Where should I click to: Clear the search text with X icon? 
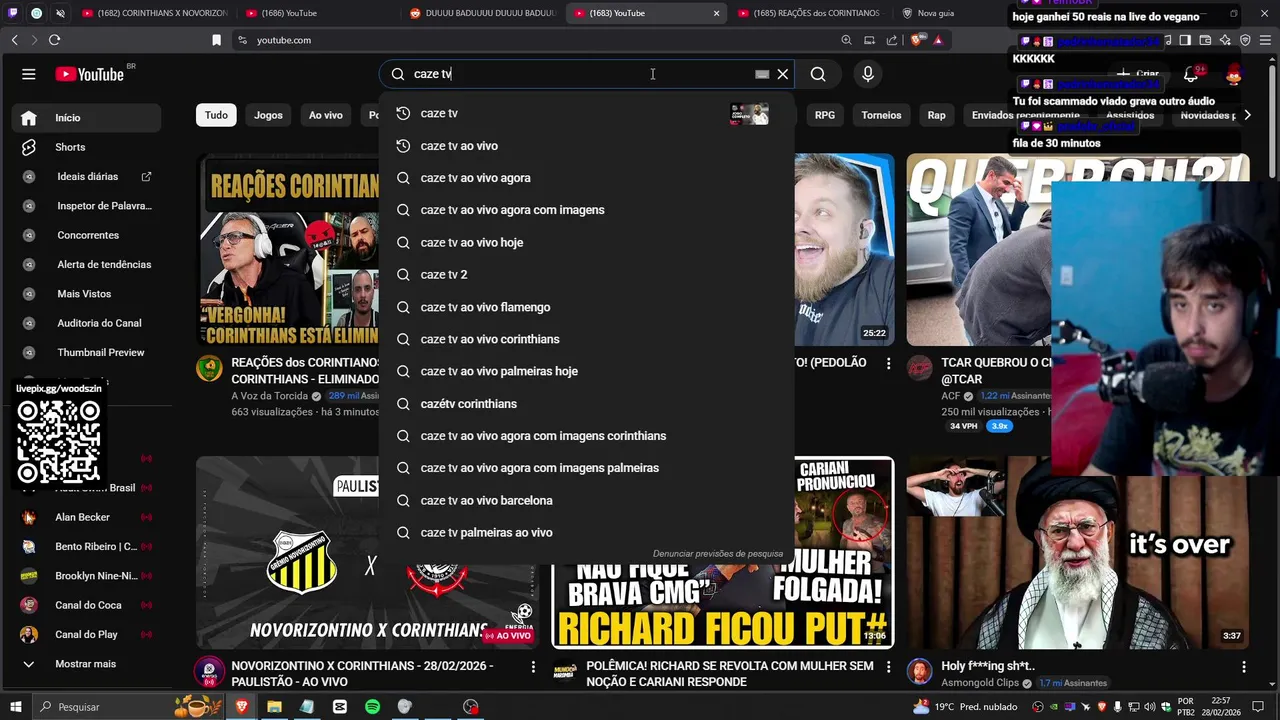pyautogui.click(x=783, y=74)
